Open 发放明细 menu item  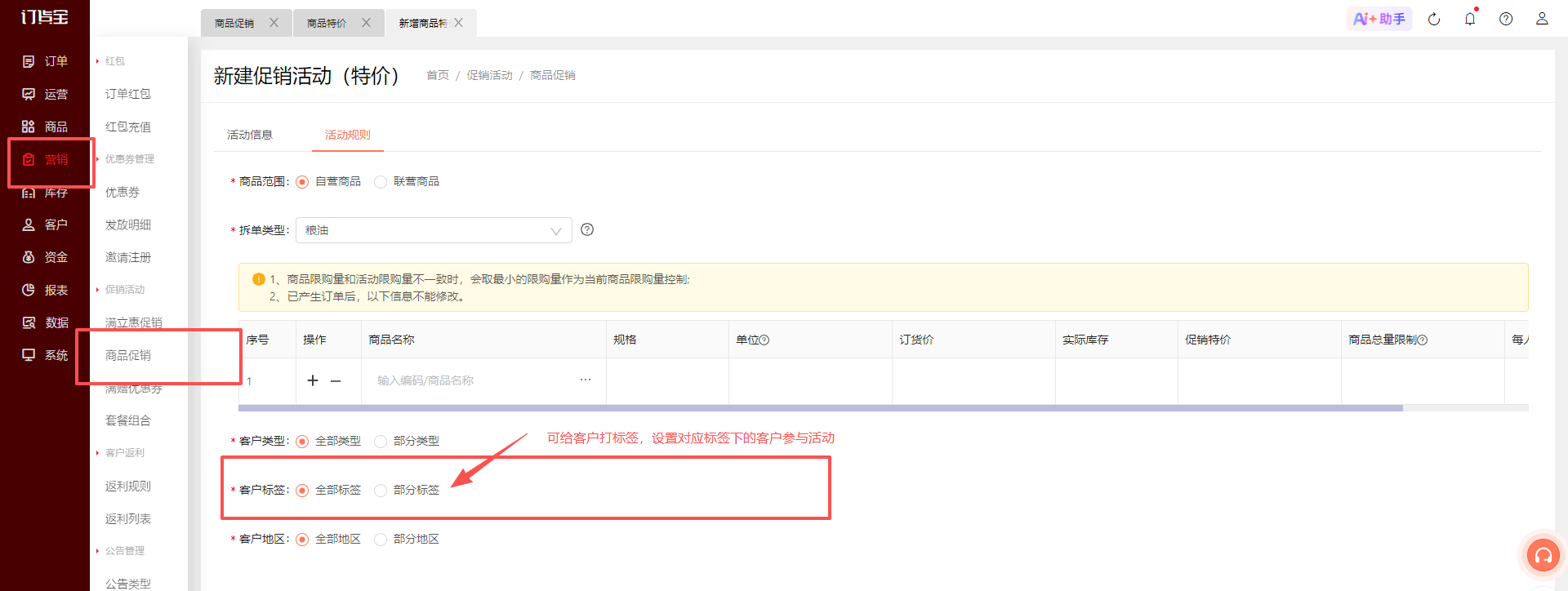(128, 224)
